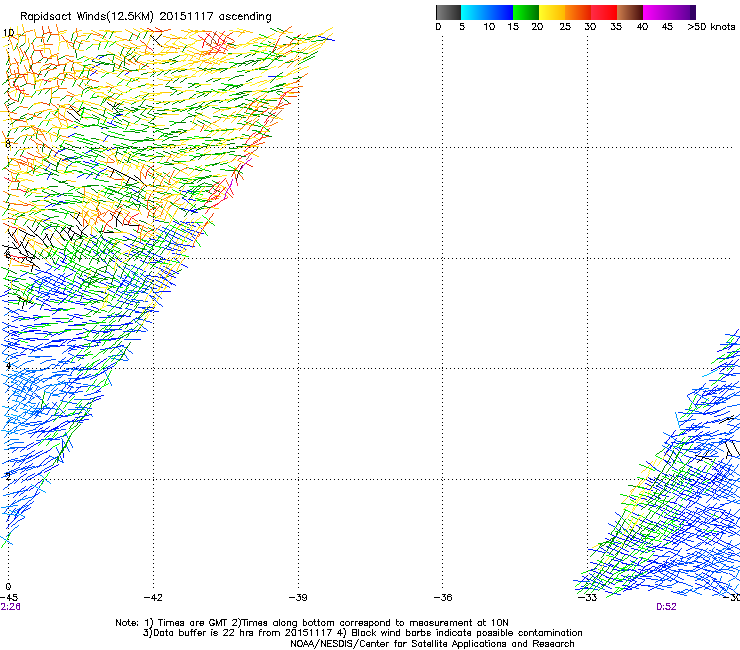The height and width of the screenshot is (650, 740).
Task: Click the NOAA/NESDIS credit line
Action: click(x=432, y=644)
